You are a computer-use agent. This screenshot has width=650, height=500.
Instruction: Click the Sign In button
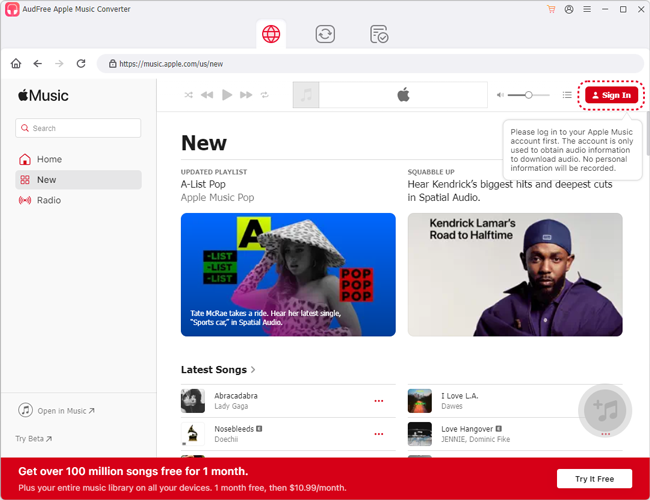[611, 95]
